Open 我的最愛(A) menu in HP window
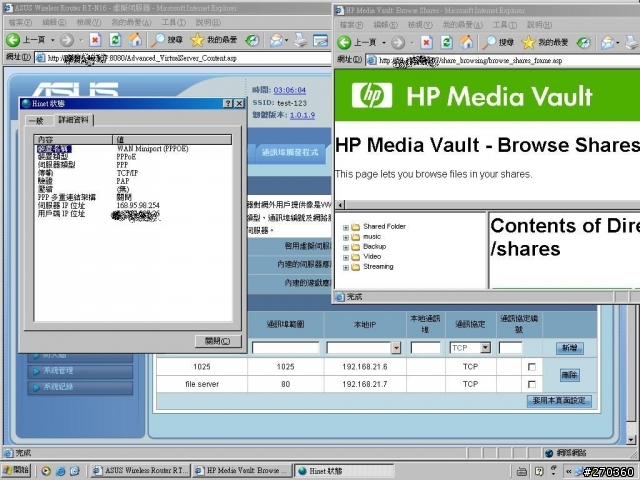Viewport: 640px width, 480px height. point(462,25)
